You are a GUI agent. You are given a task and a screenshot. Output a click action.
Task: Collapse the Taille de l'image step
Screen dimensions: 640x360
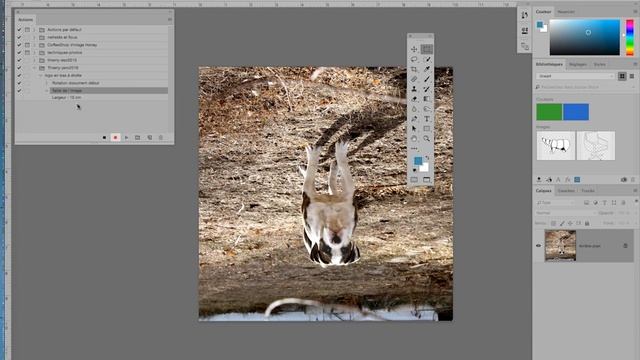pos(47,91)
